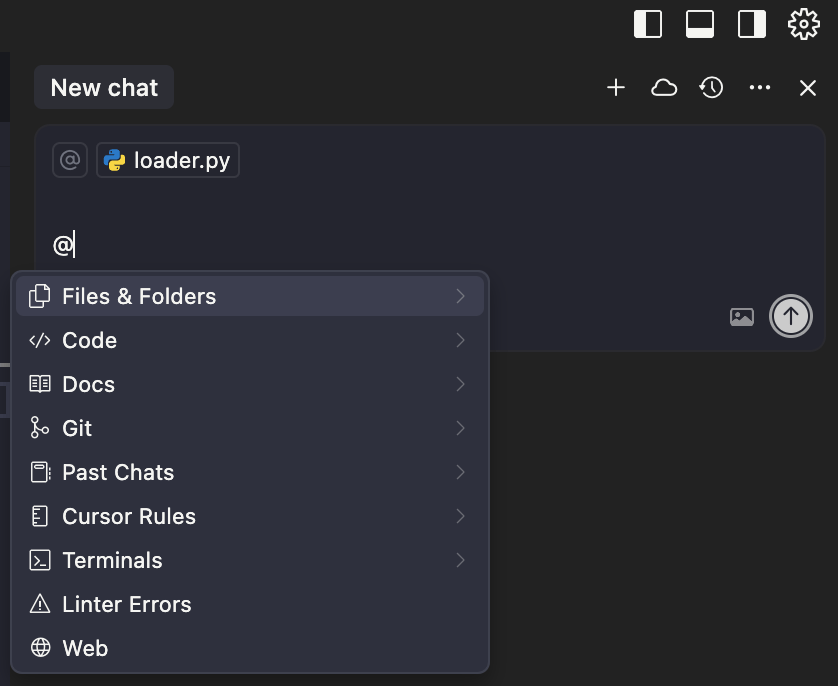Choose Git from the mention menu
Viewport: 838px width, 686px height.
pos(250,428)
